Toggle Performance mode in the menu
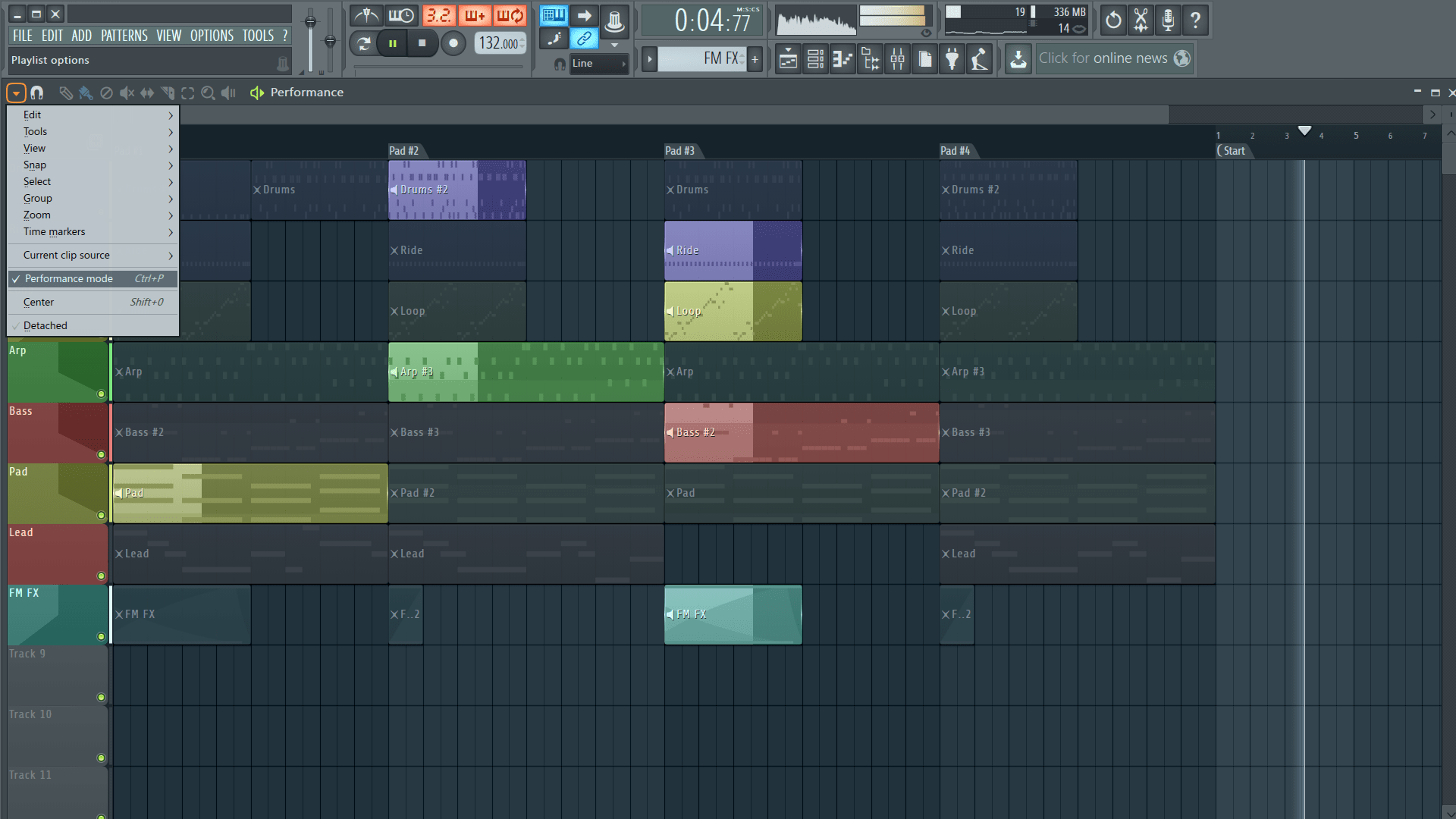This screenshot has height=819, width=1456. pos(68,278)
